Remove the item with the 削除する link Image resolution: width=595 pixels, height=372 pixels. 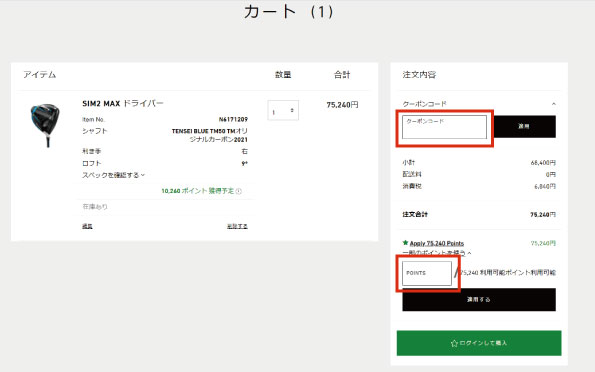tap(237, 226)
